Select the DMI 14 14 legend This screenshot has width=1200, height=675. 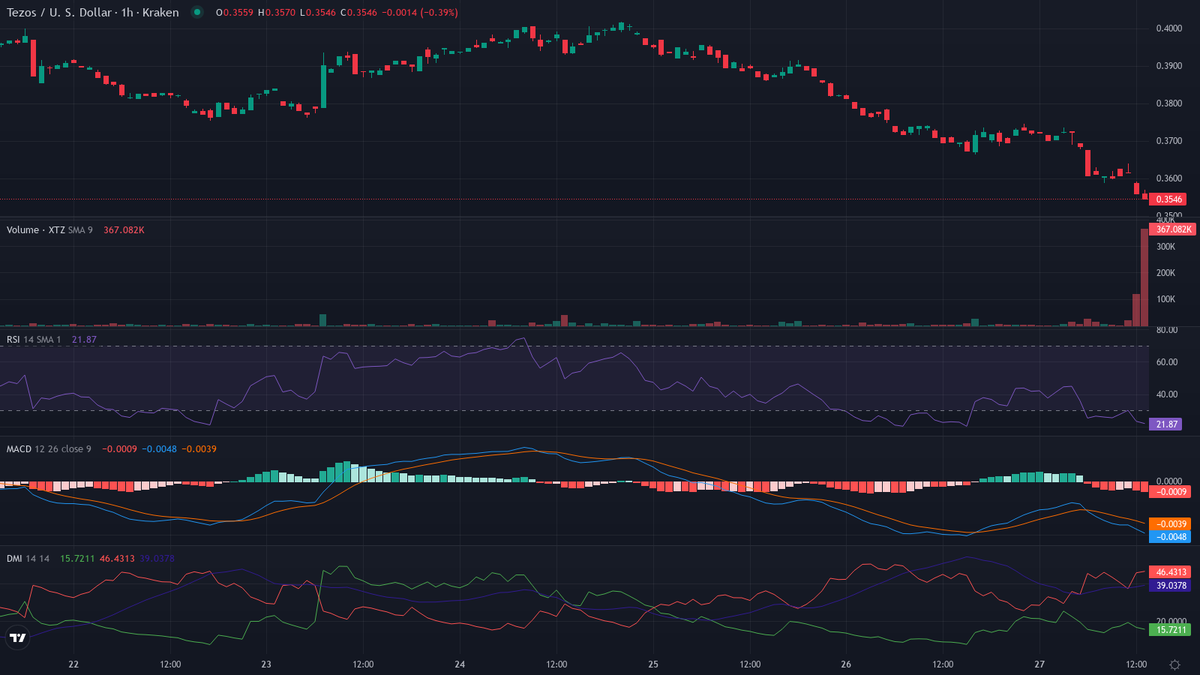coord(28,558)
